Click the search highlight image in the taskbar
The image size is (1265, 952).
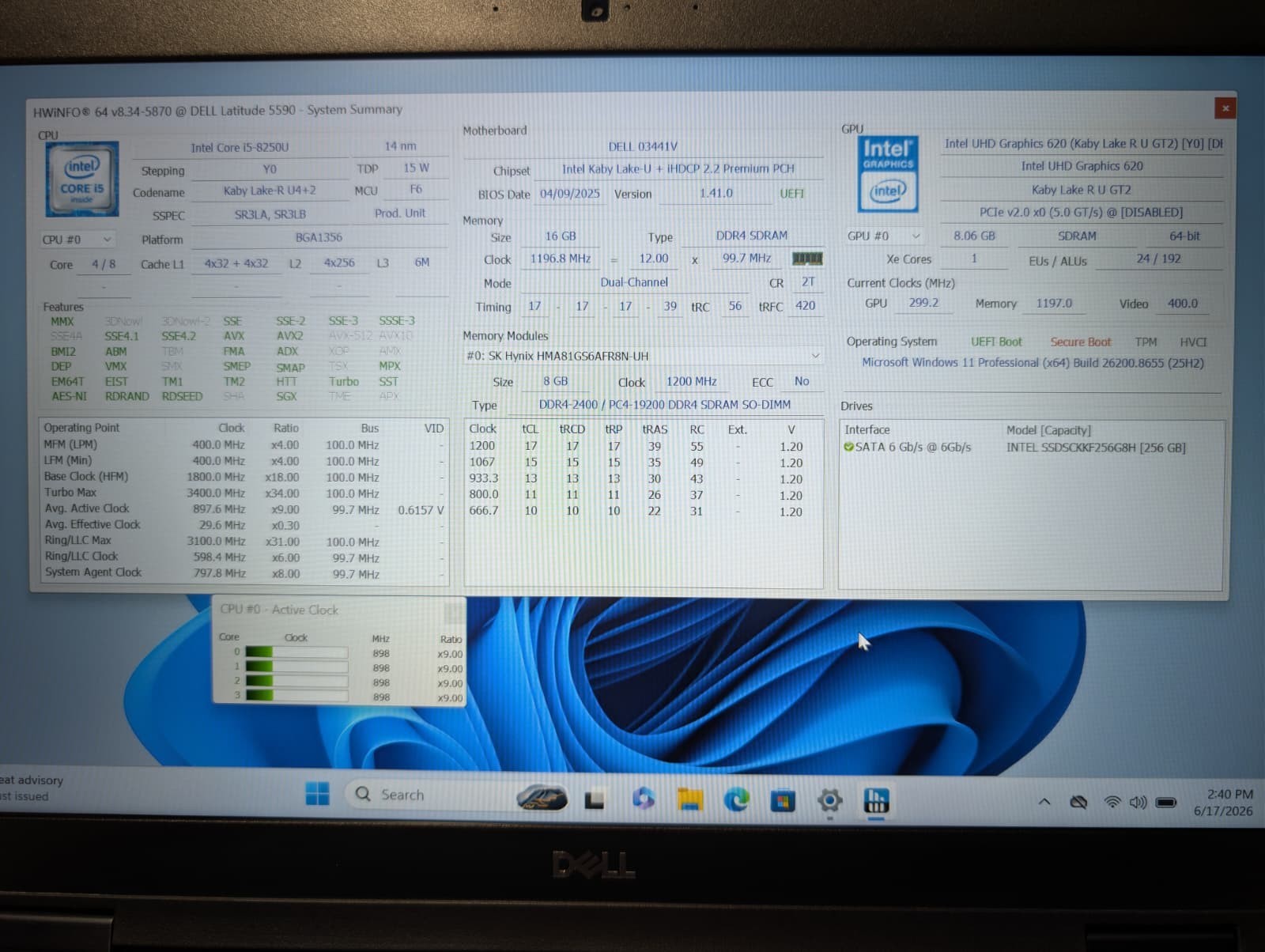tap(542, 796)
